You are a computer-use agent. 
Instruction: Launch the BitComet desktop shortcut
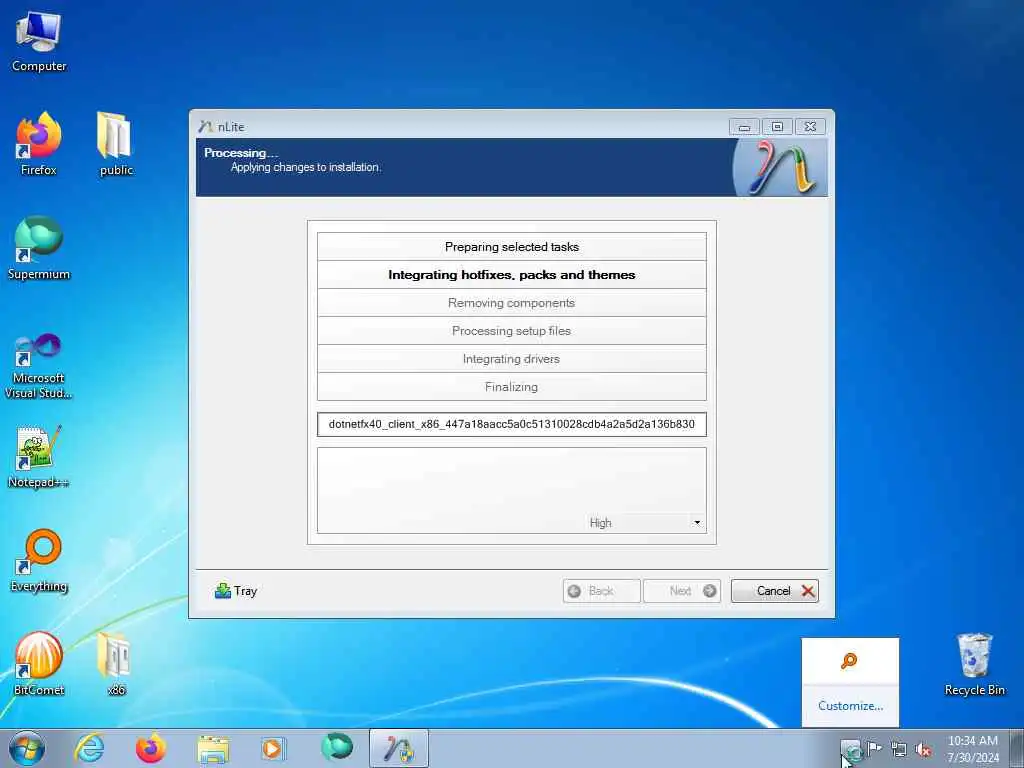coord(39,664)
